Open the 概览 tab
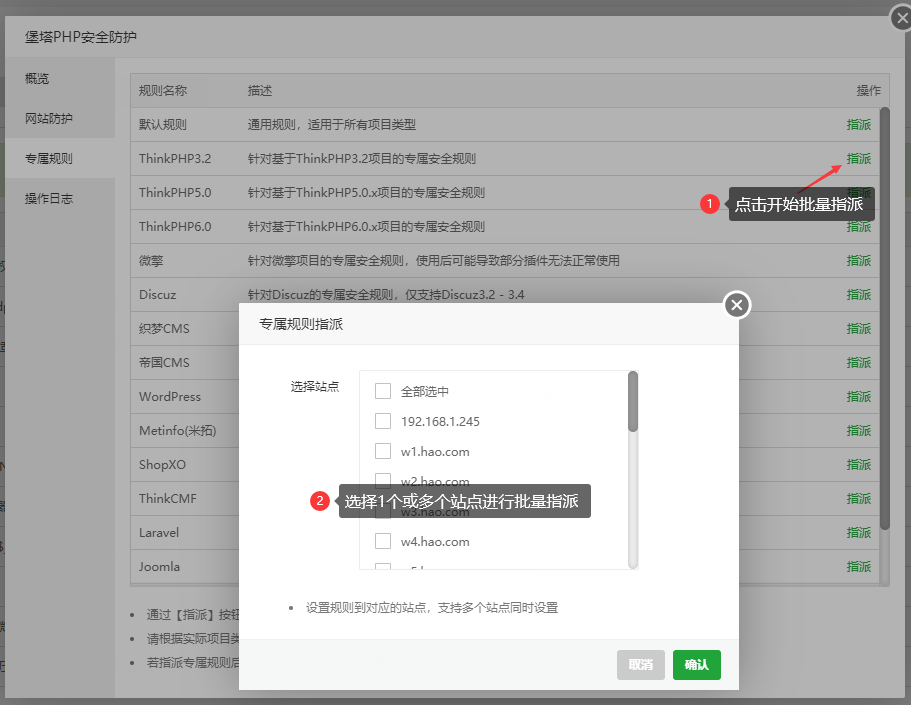The width and height of the screenshot is (911, 705). tap(37, 79)
